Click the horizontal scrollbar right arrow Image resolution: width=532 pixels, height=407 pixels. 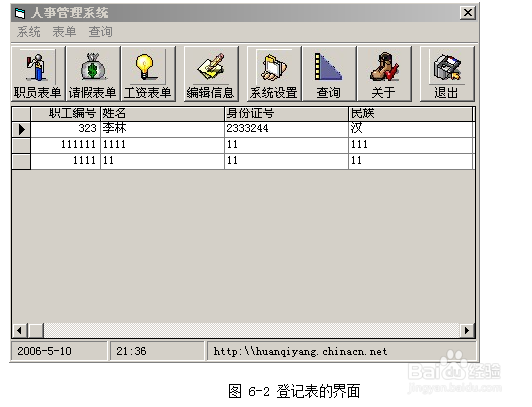(467, 330)
